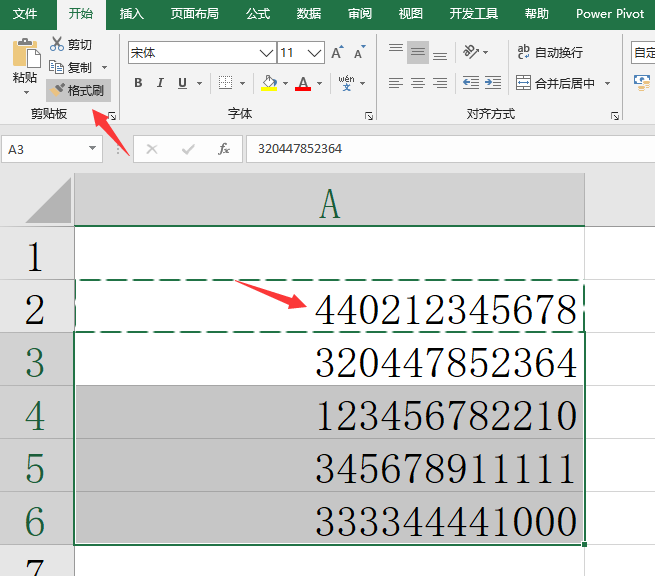Align cell text left
Image resolution: width=655 pixels, height=576 pixels.
click(396, 83)
